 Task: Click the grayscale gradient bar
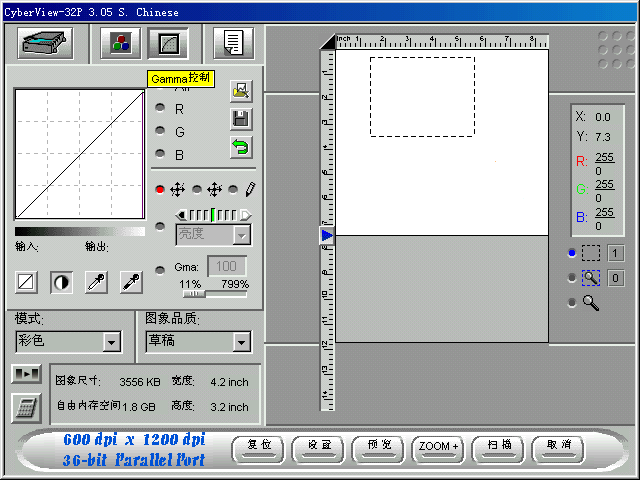pyautogui.click(x=80, y=232)
